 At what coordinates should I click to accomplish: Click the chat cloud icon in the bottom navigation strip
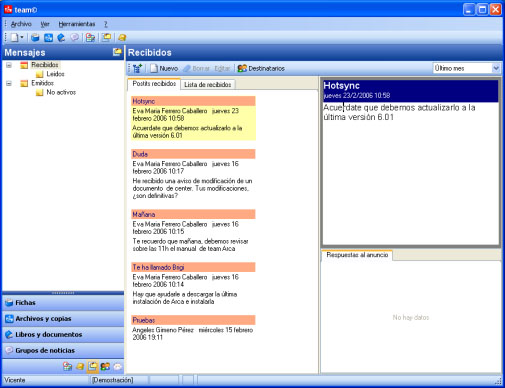coord(118,367)
